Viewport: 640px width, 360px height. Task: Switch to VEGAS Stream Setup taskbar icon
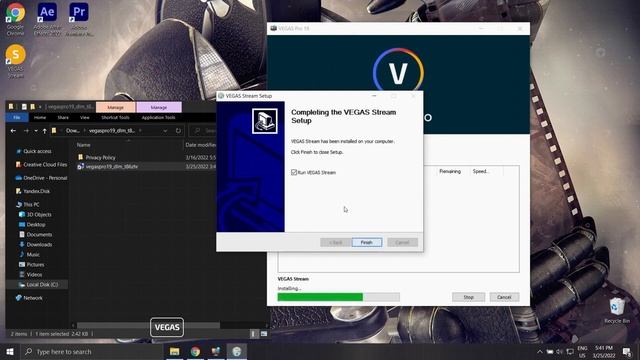tap(237, 351)
